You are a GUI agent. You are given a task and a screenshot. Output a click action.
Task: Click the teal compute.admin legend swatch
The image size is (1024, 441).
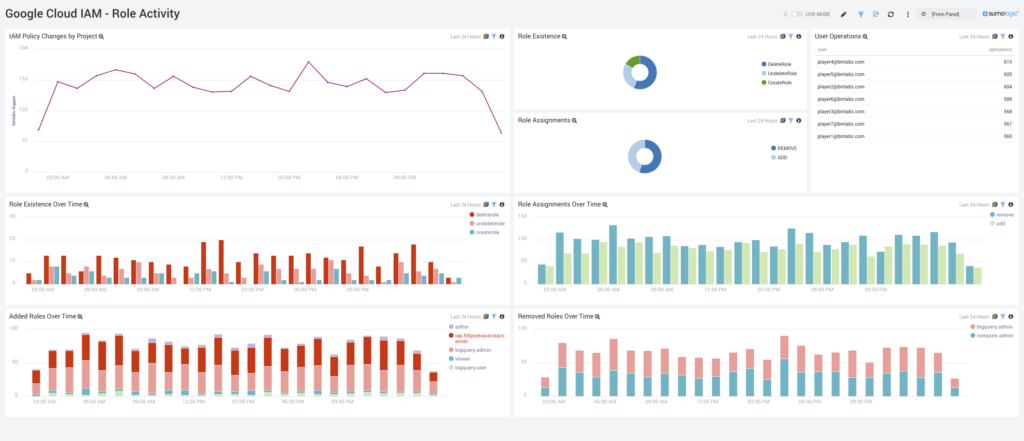coord(973,335)
